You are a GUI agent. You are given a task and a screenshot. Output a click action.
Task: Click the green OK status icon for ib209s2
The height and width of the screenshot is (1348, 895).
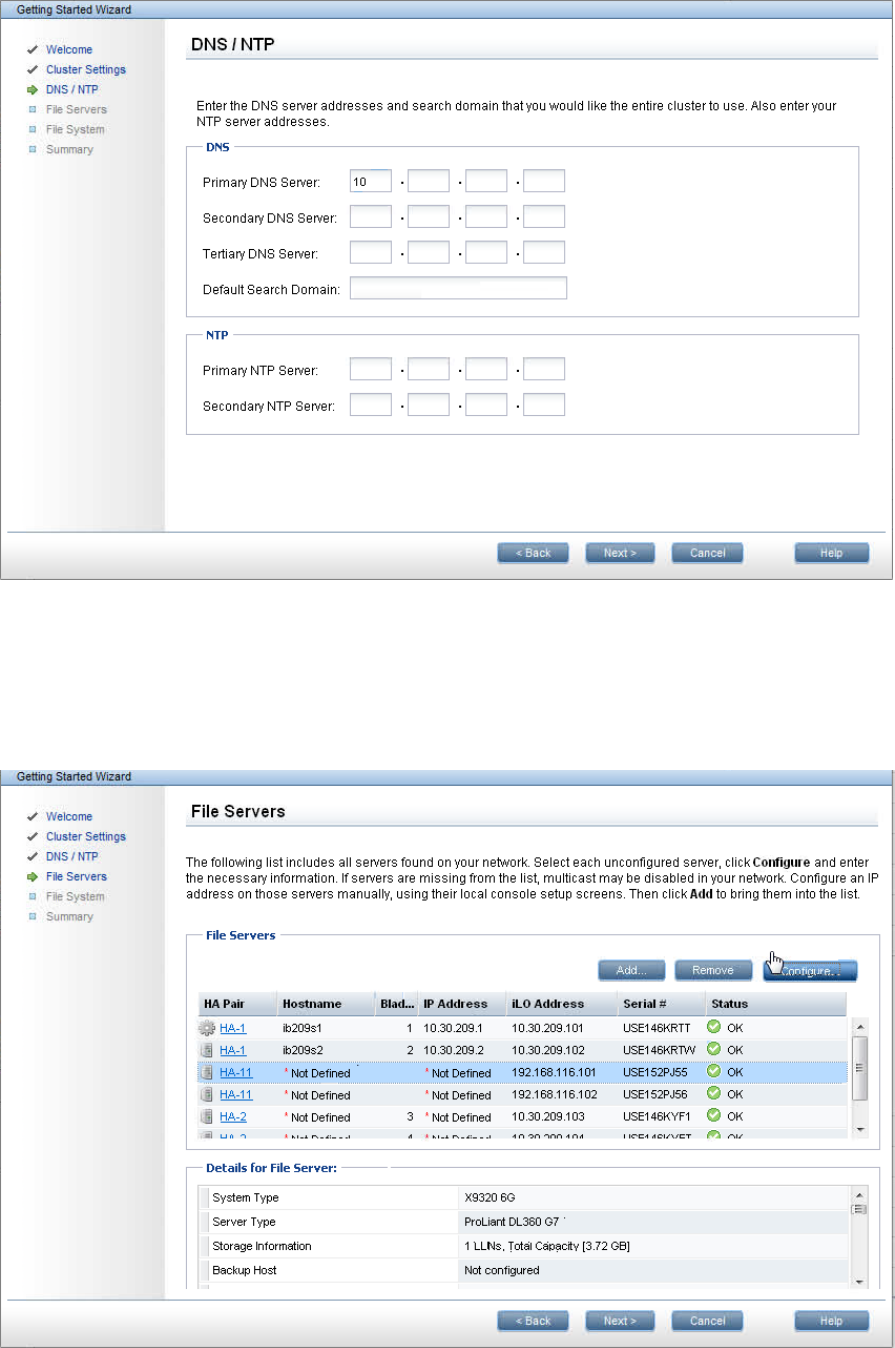click(x=714, y=1050)
